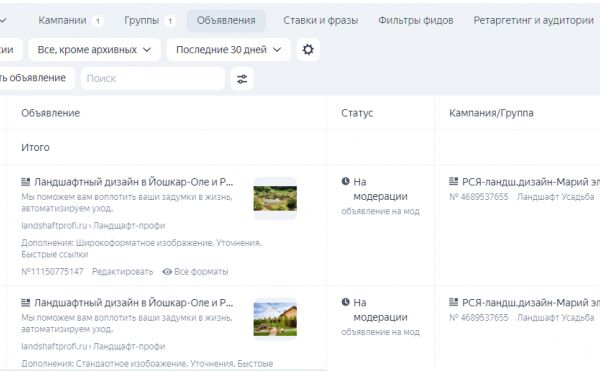Click the clock status icon of the first ad
The height and width of the screenshot is (371, 600).
tap(346, 181)
